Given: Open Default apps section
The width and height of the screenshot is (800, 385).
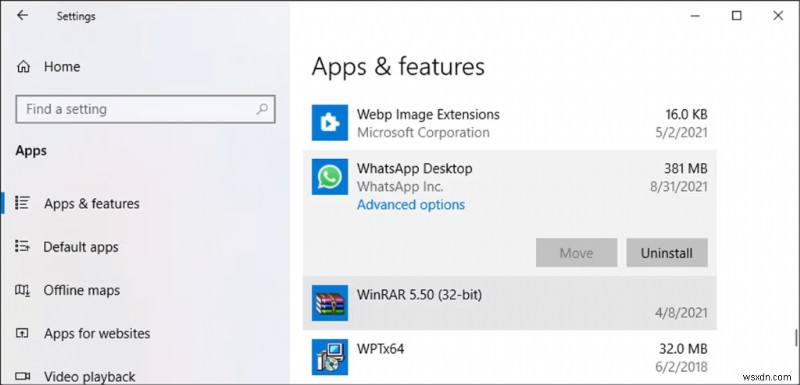Looking at the screenshot, I should [81, 247].
